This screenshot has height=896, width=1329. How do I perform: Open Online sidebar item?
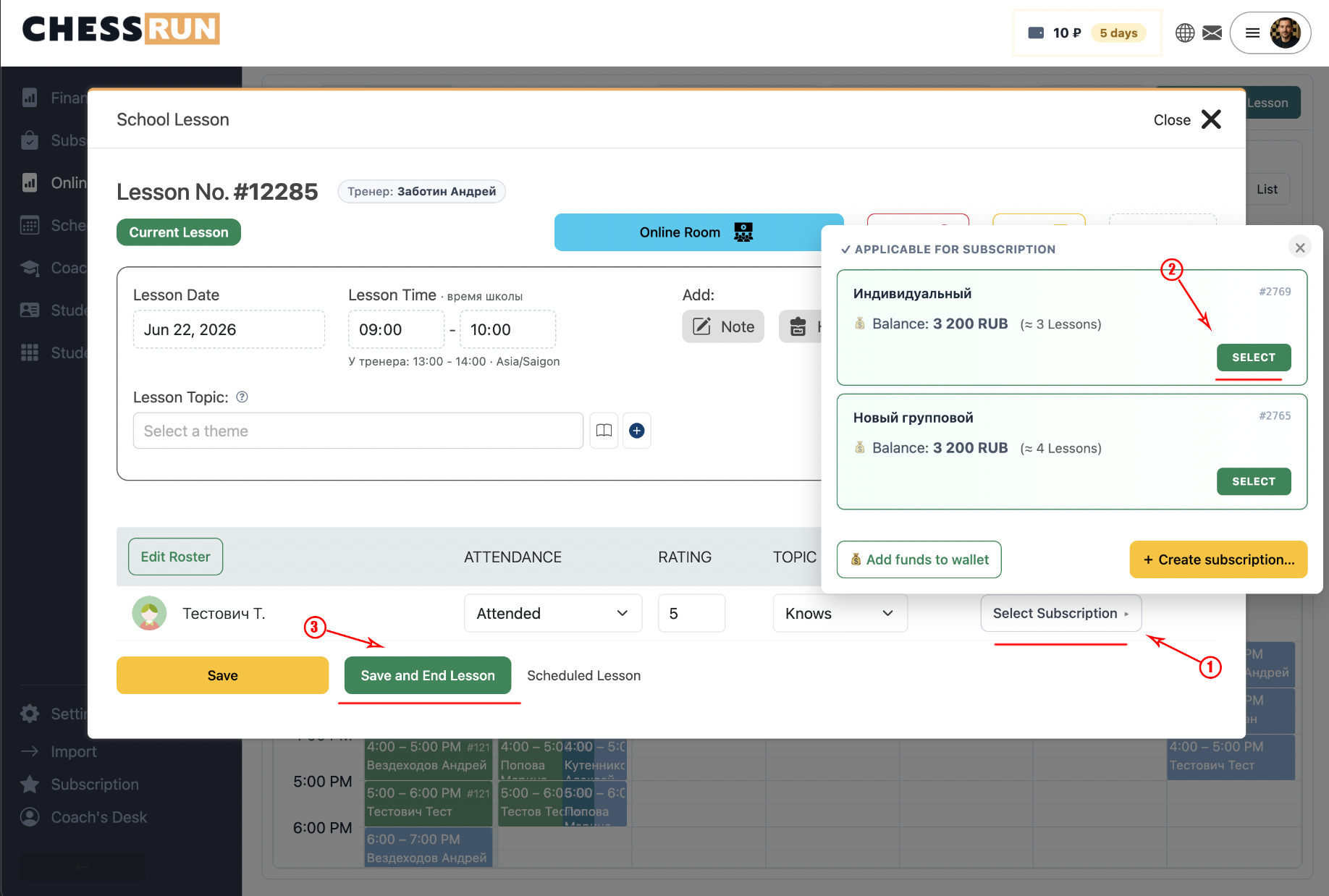click(x=54, y=183)
